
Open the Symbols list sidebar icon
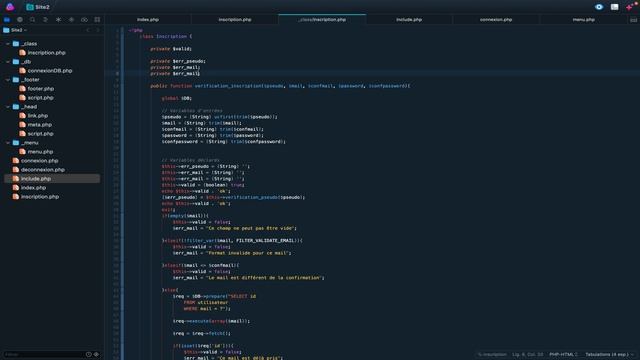(x=45, y=20)
